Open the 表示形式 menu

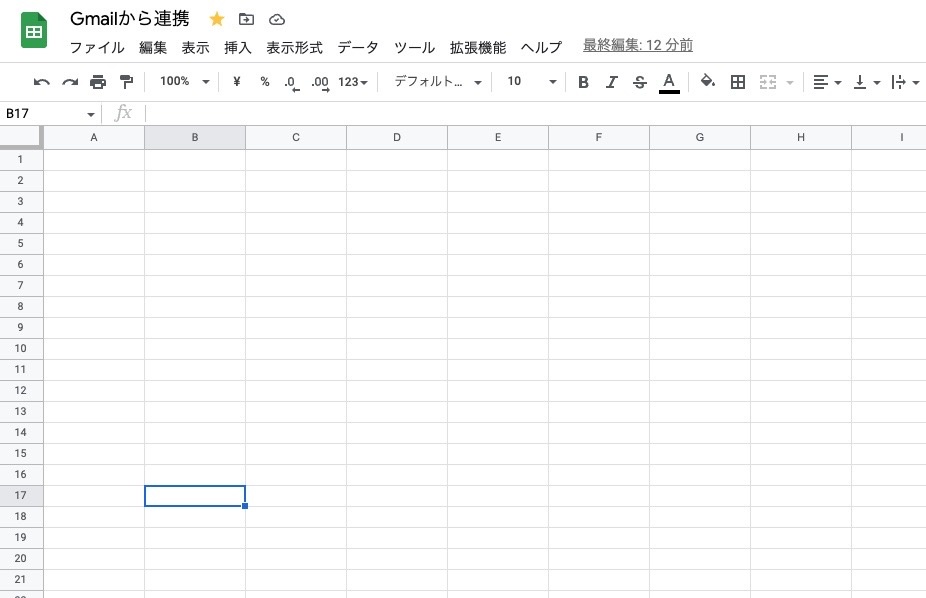point(295,47)
